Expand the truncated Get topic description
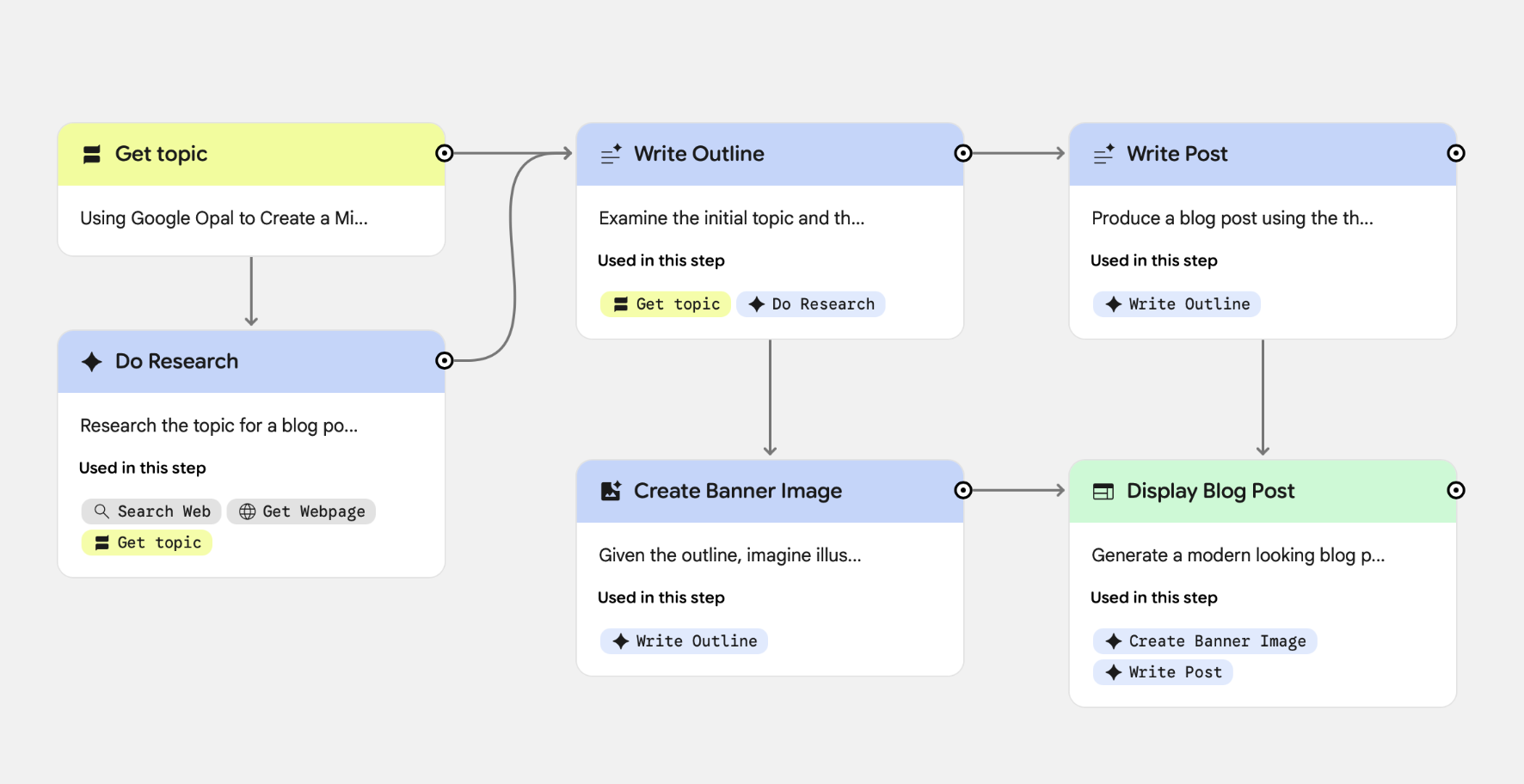This screenshot has width=1524, height=784. (x=224, y=217)
